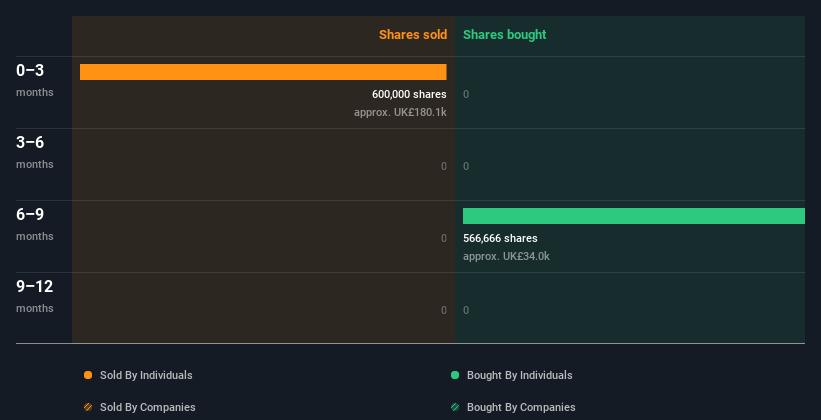Select the Bought By Individuals legend label
Viewport: 821px width, 420px height.
519,375
